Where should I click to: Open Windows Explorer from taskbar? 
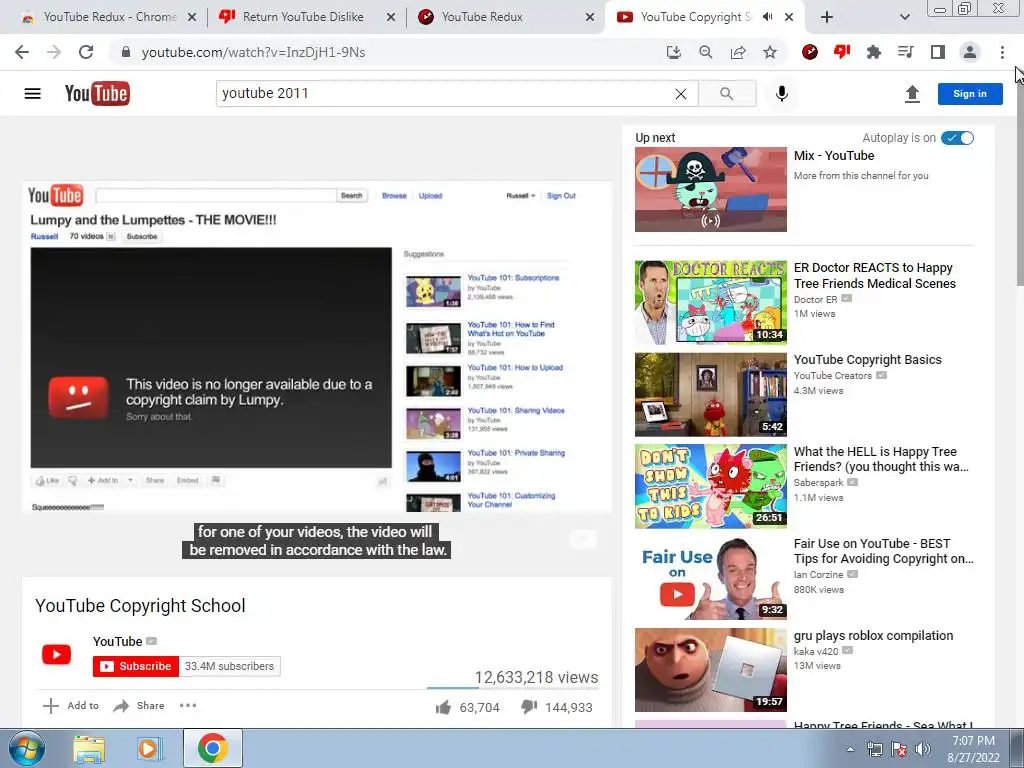tap(89, 748)
